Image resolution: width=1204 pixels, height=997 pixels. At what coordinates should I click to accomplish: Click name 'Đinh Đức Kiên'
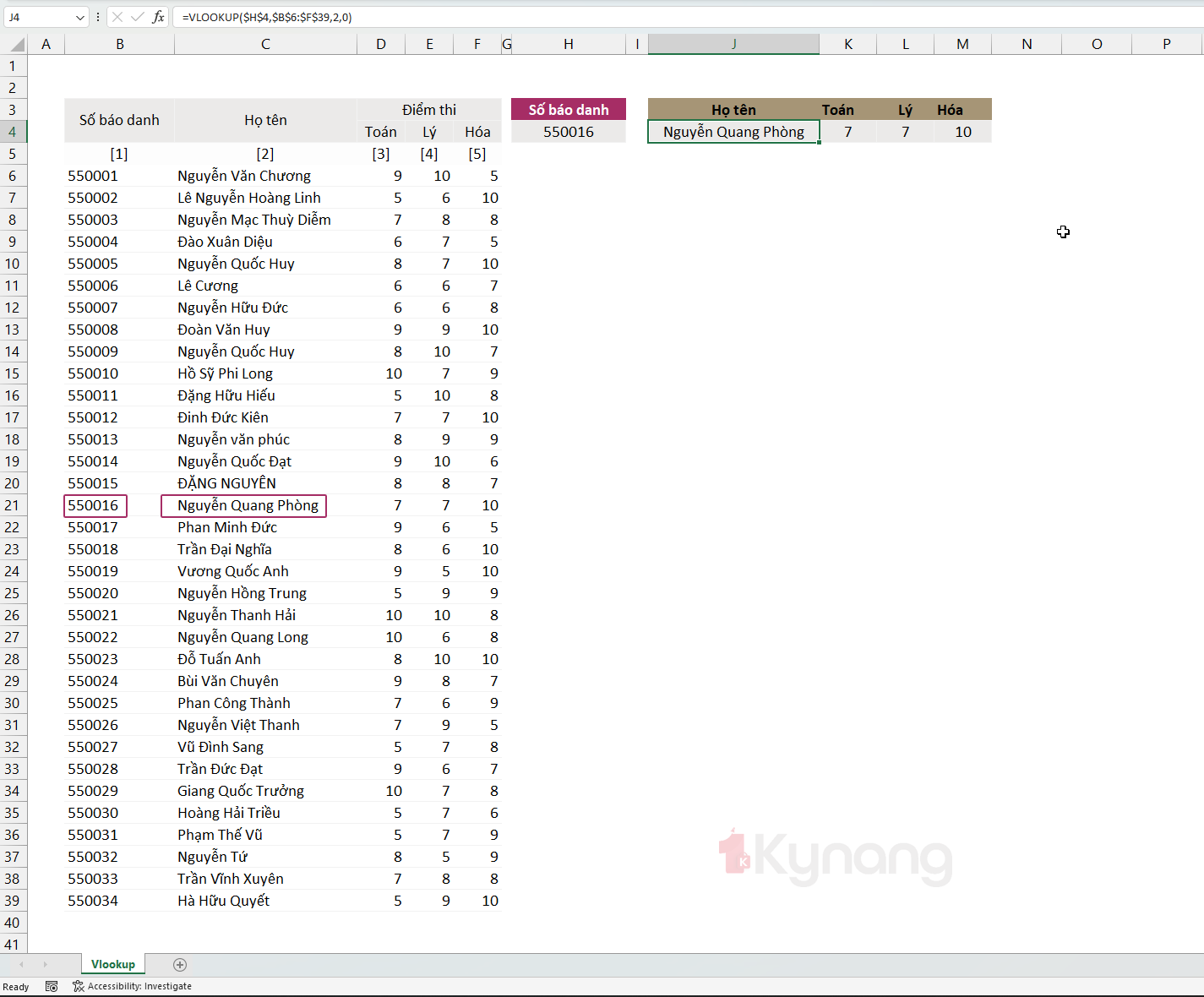tap(223, 417)
